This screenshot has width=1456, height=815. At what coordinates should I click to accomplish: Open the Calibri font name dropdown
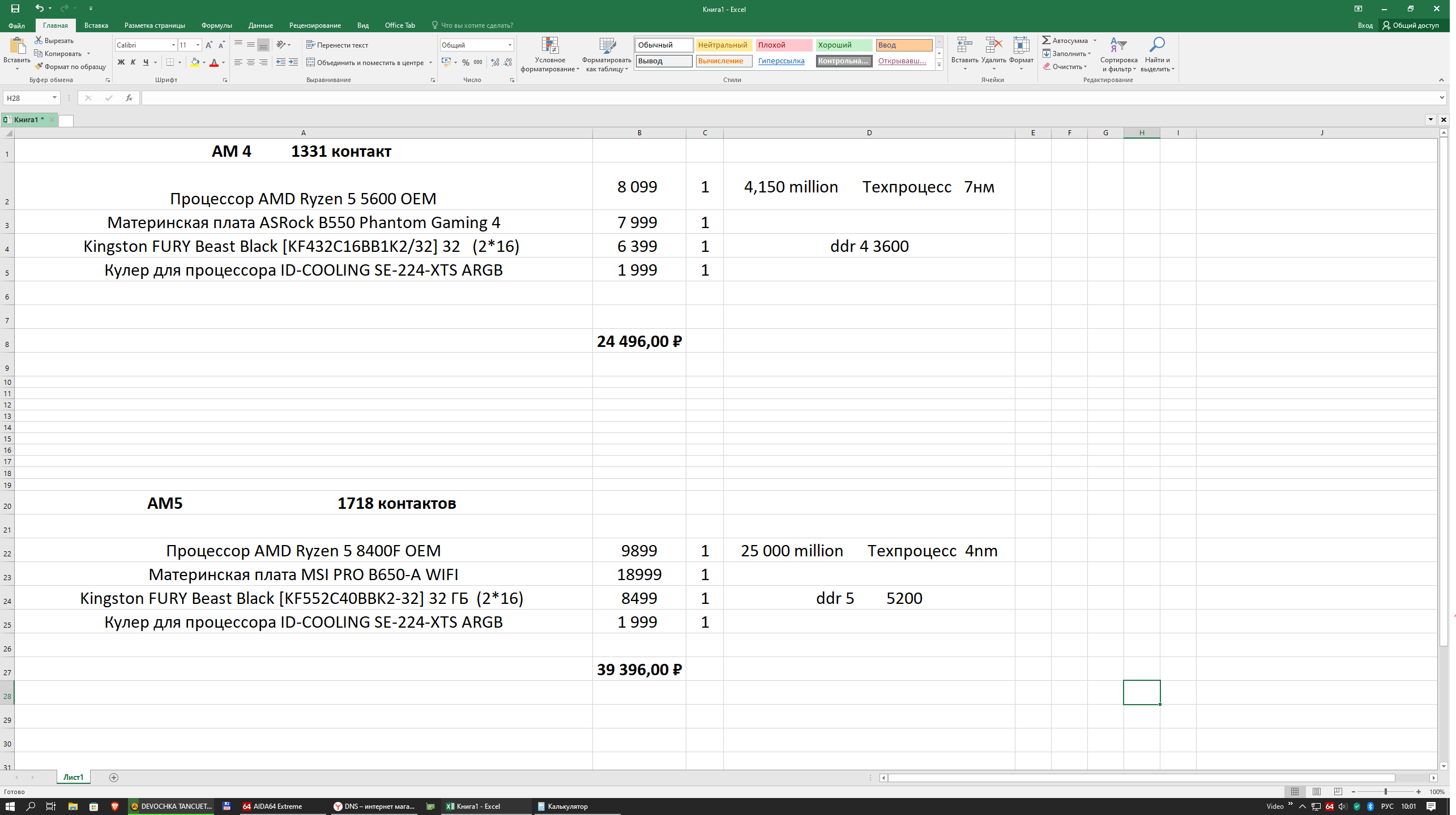click(174, 45)
